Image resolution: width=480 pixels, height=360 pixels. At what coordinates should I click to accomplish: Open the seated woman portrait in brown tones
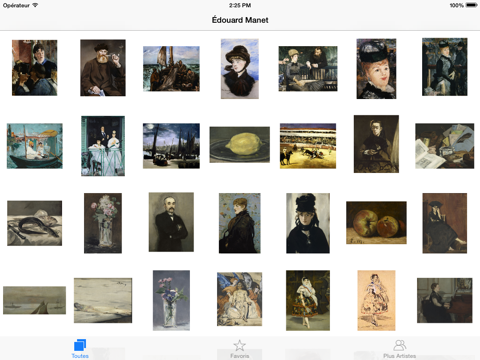376,144
